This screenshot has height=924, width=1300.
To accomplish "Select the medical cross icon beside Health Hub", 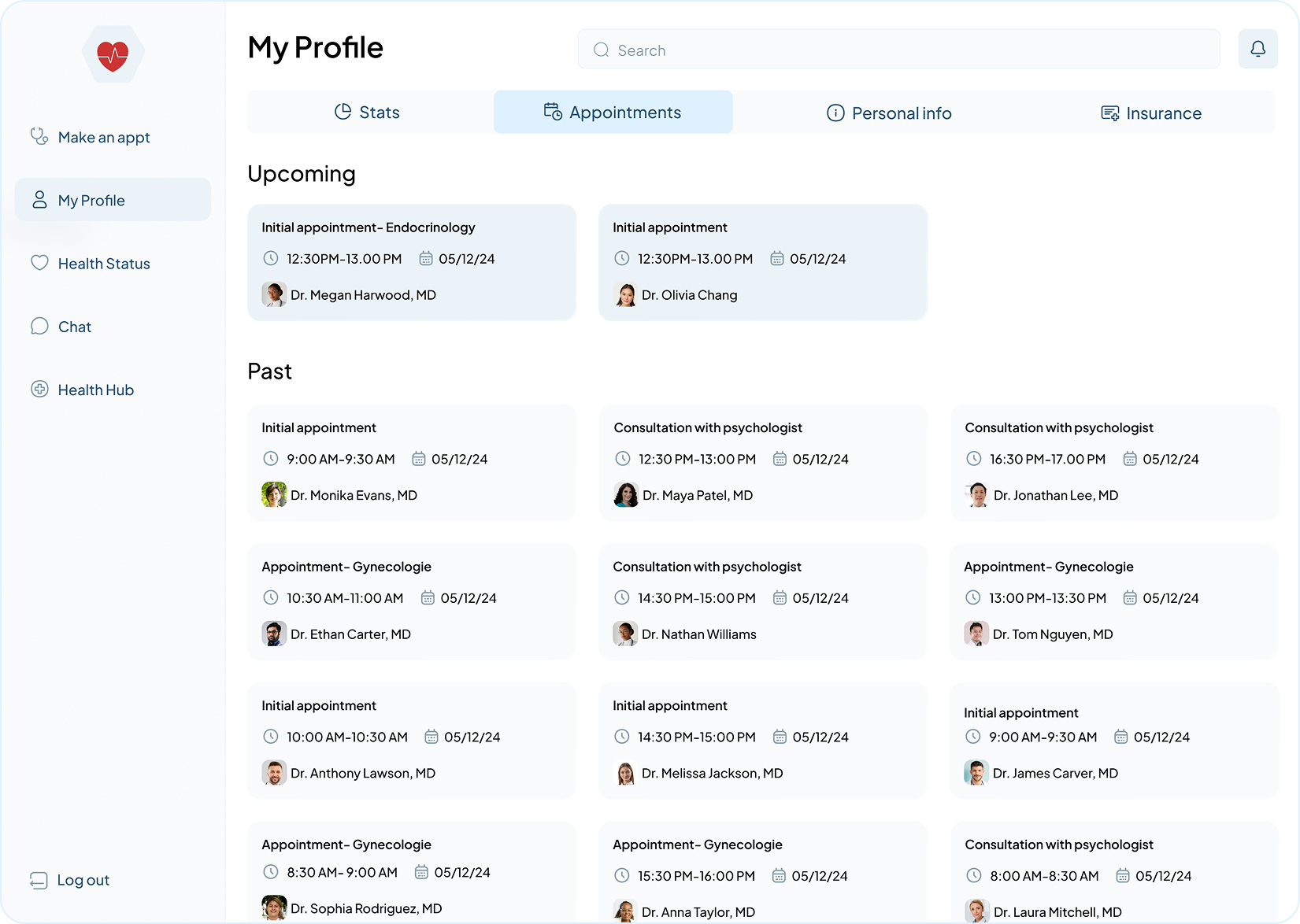I will 39,389.
